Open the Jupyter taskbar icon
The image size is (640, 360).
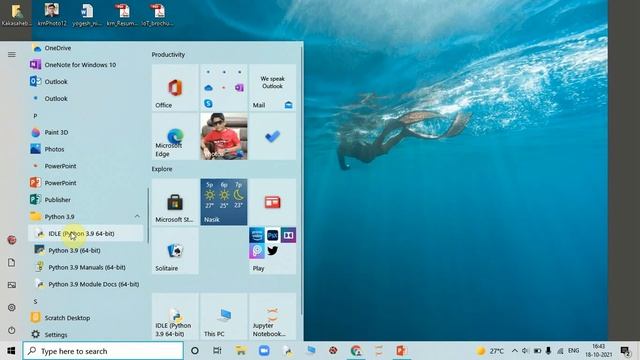[379, 351]
